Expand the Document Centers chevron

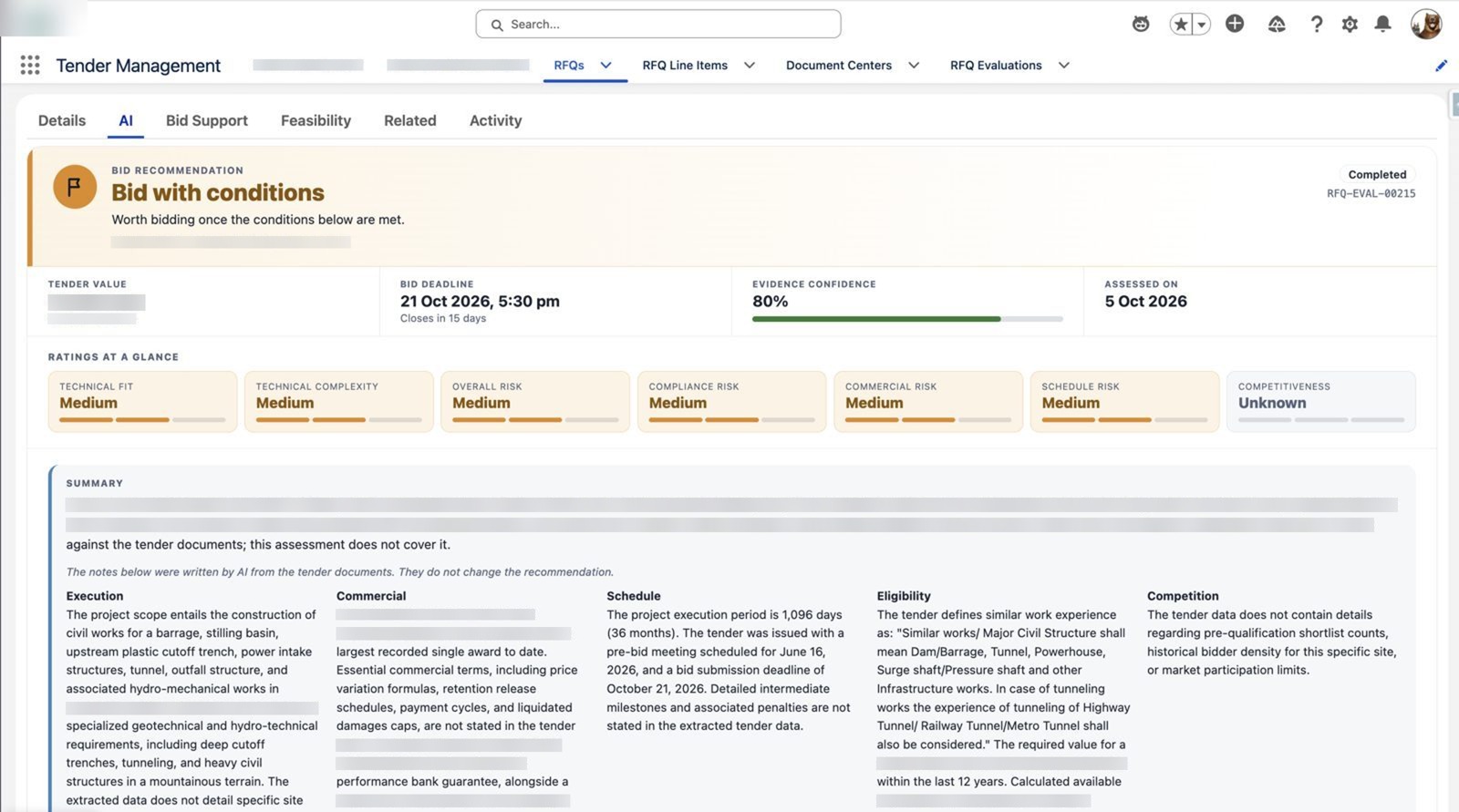(914, 65)
